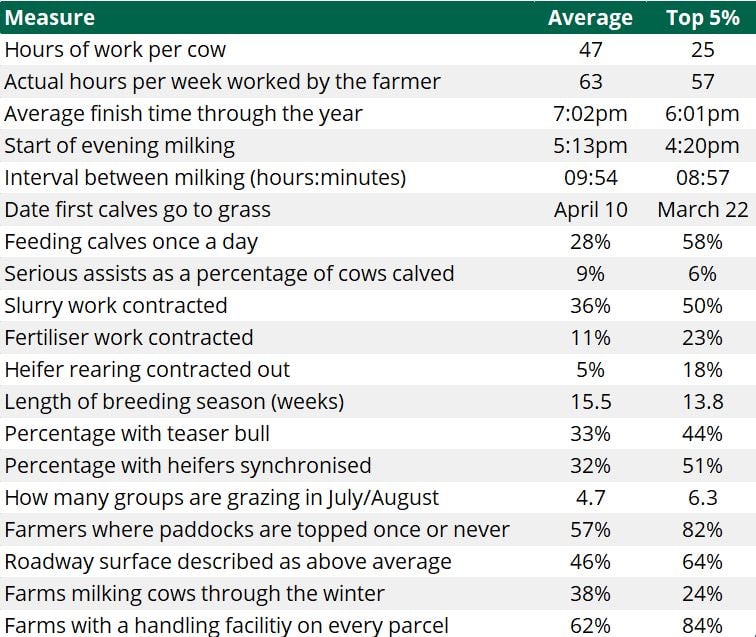Image resolution: width=756 pixels, height=637 pixels.
Task: Select the 'Farms milking cows through the winter' label
Action: 194,593
